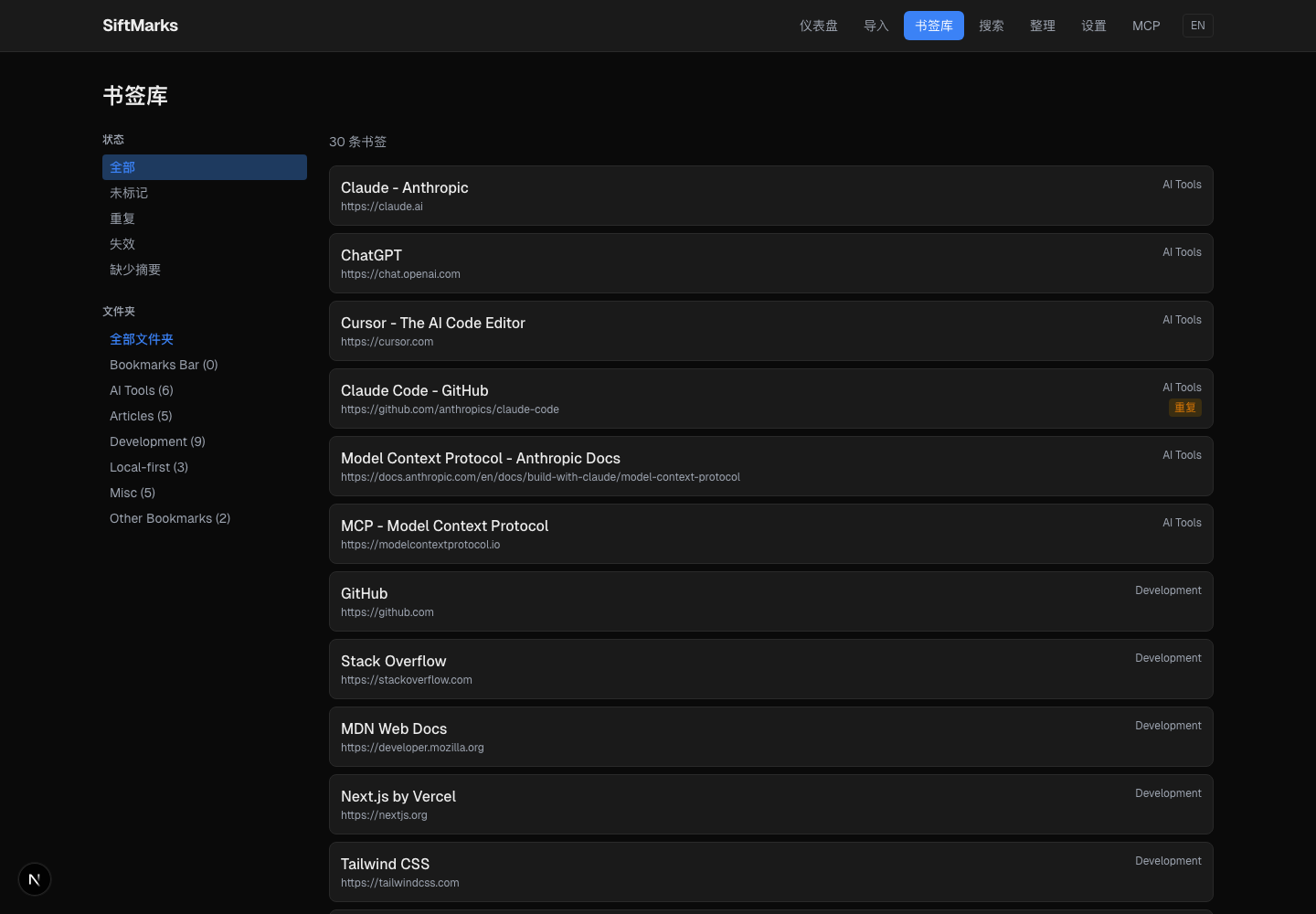
Task: Go to the 导入 import page
Action: (x=876, y=26)
